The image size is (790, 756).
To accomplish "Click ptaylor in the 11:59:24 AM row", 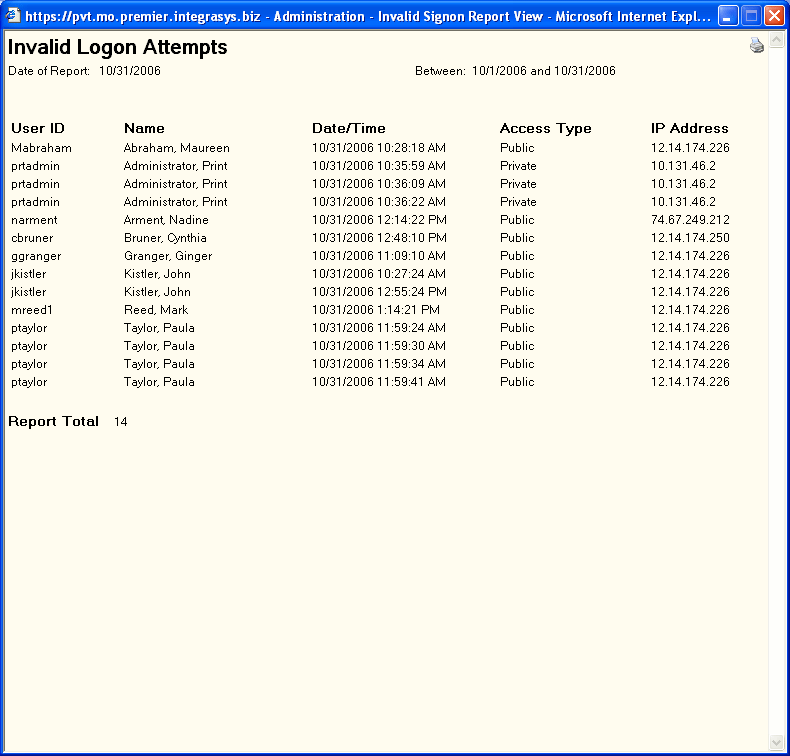I will pos(29,328).
